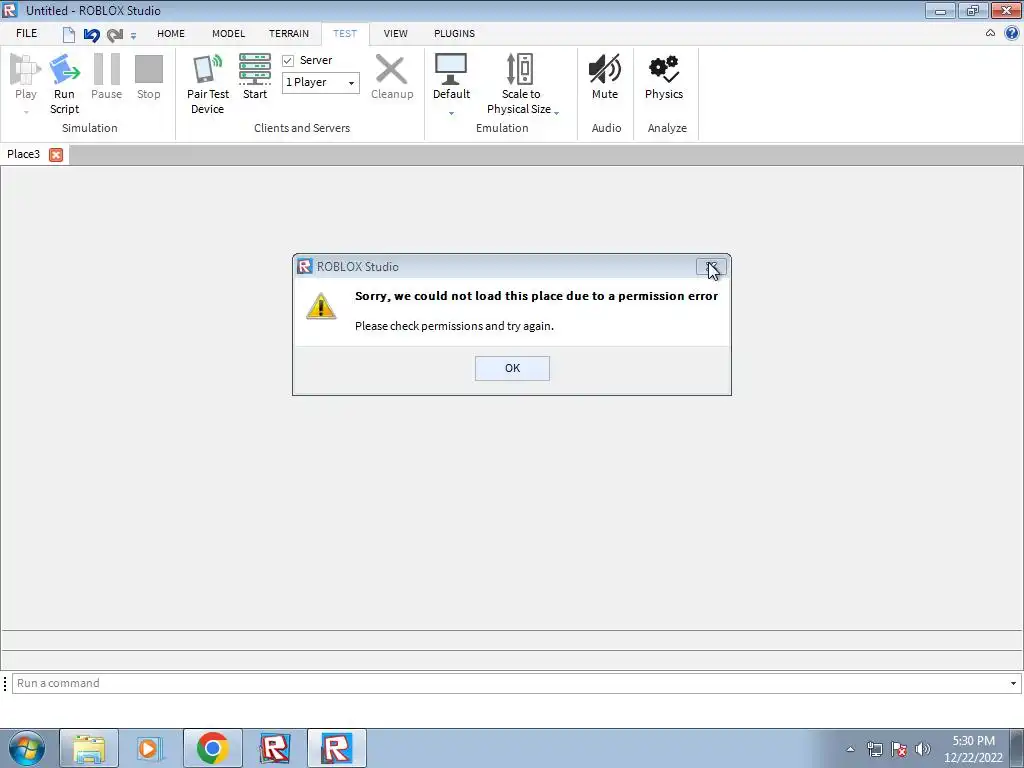Switch to the HOME ribbon tab

point(171,33)
